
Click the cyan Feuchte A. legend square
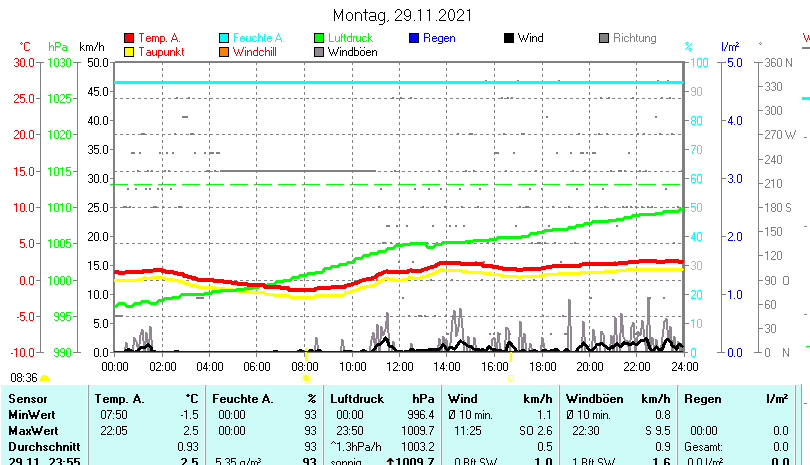coord(224,38)
